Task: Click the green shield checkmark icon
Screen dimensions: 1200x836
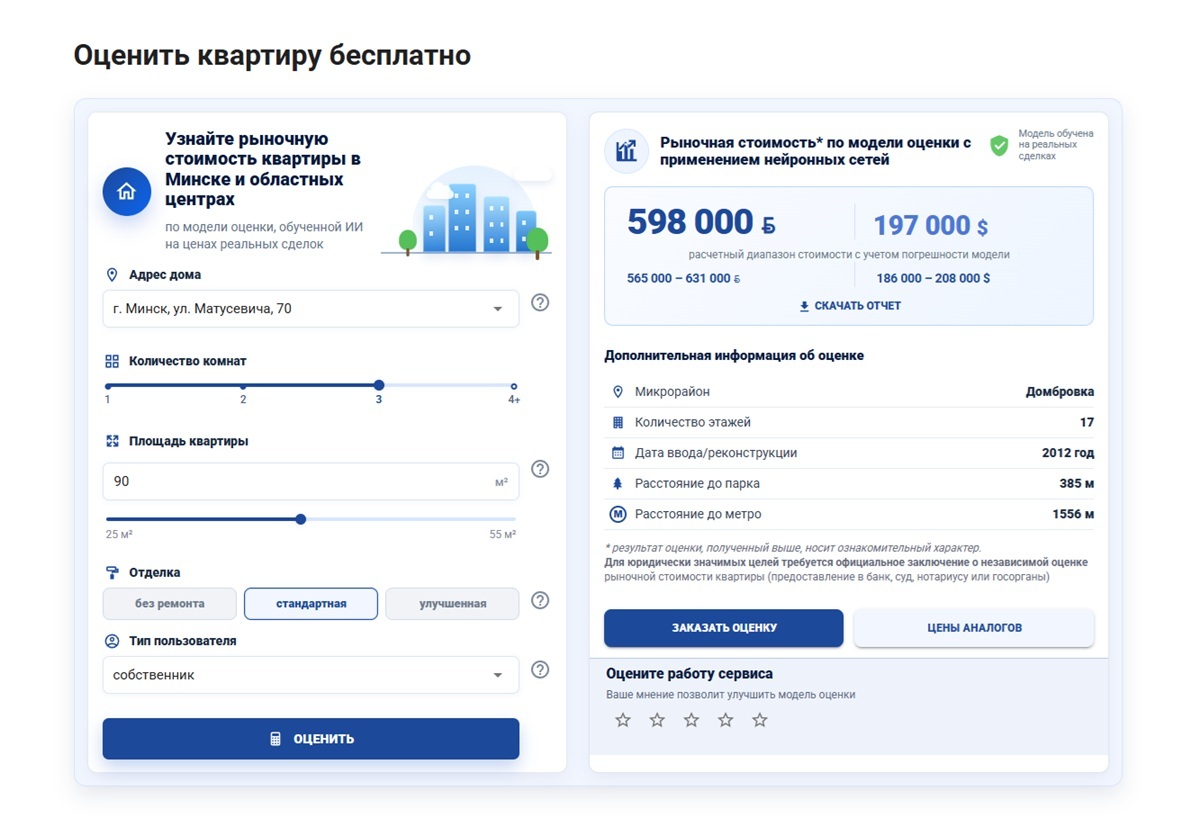Action: click(999, 146)
